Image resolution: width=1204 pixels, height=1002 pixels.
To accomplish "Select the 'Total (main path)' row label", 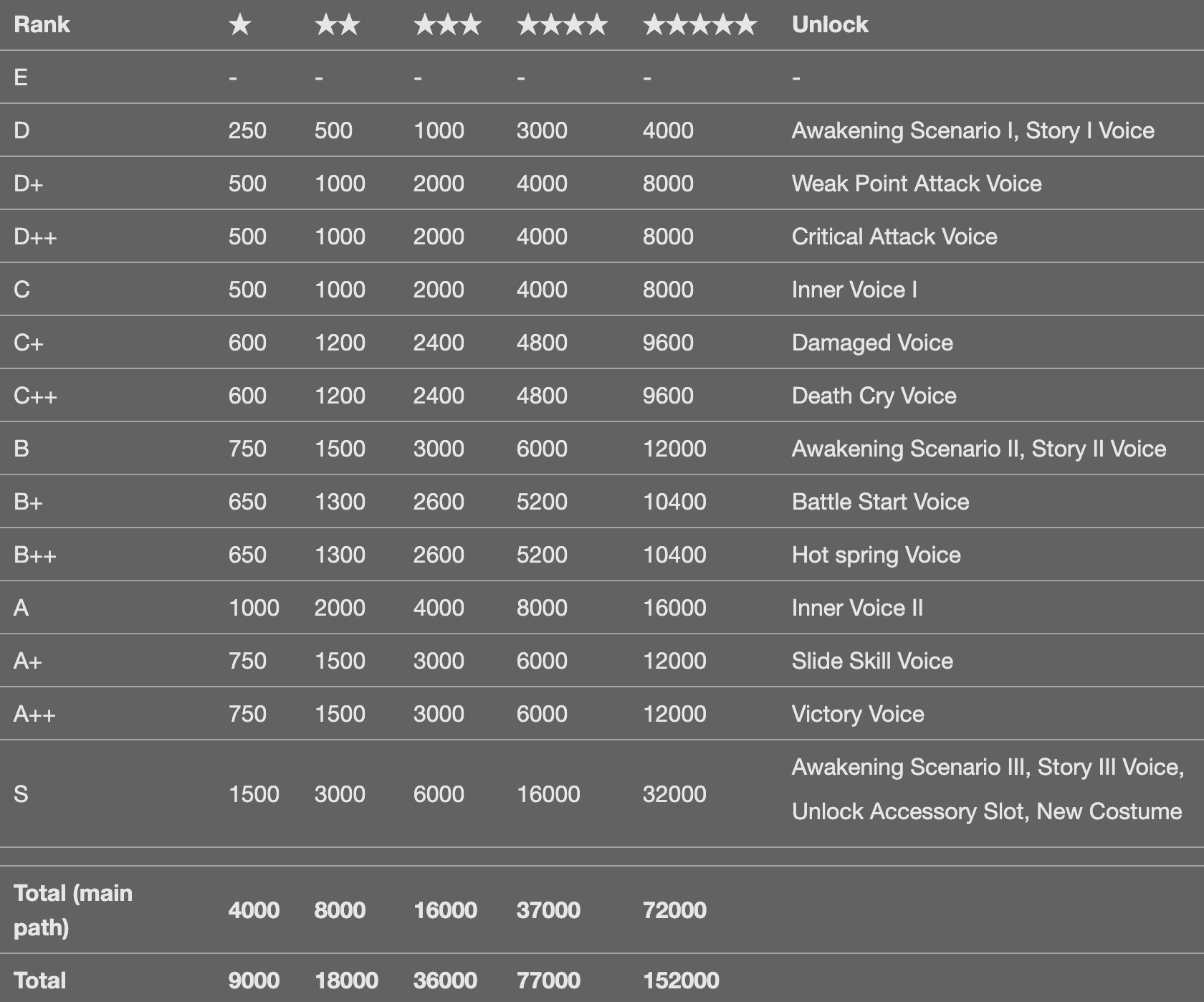I will click(72, 910).
